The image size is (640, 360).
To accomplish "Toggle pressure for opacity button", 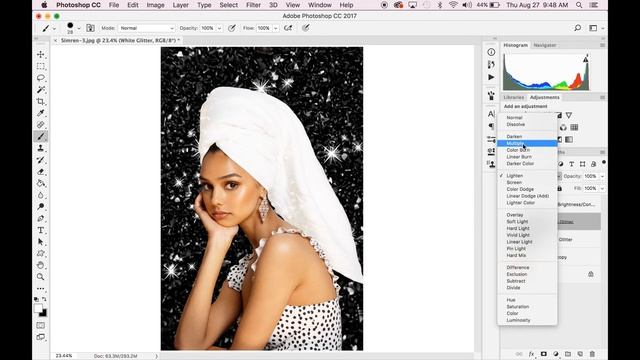I will 232,28.
